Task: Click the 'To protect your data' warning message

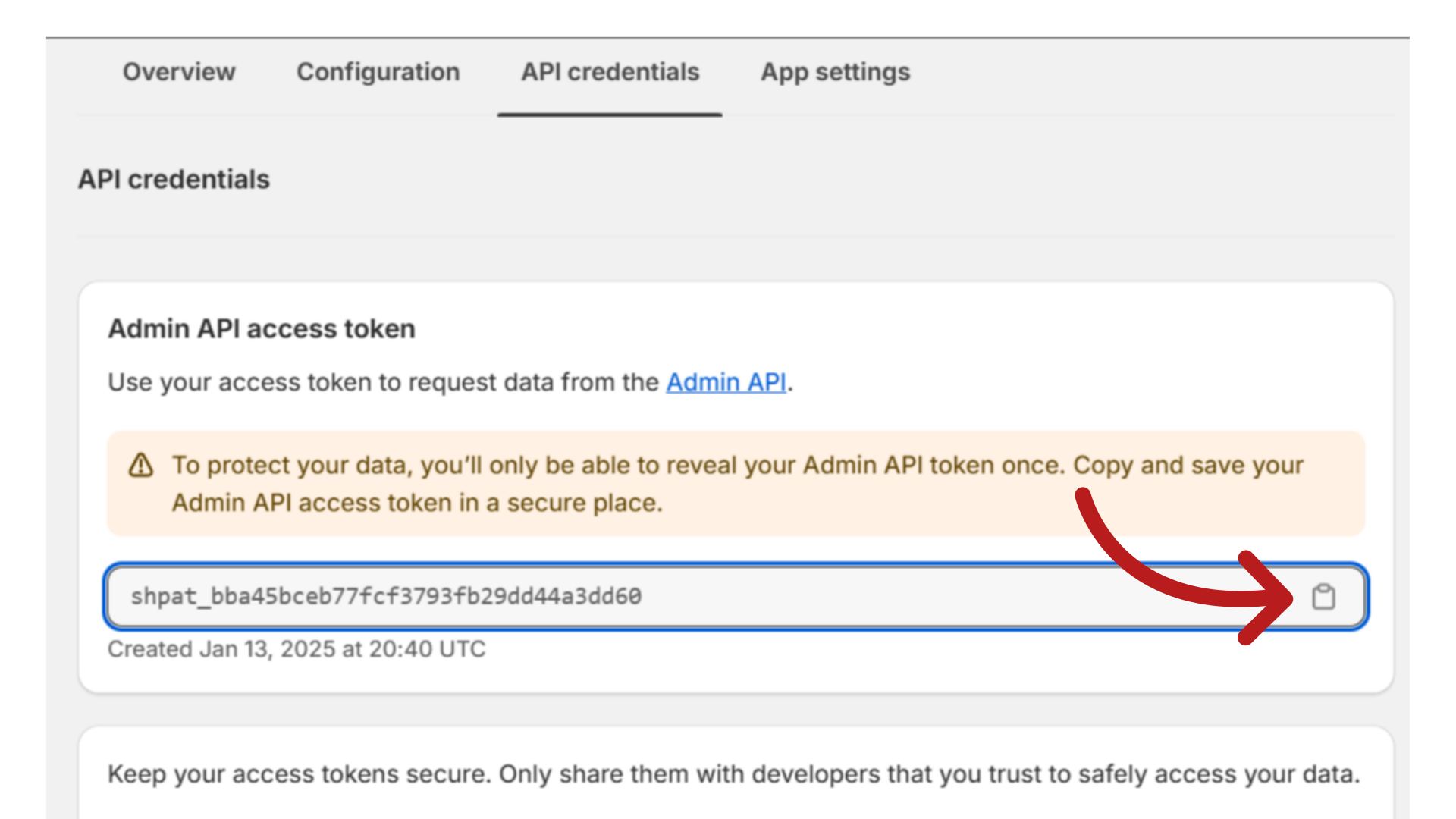Action: pyautogui.click(x=737, y=484)
